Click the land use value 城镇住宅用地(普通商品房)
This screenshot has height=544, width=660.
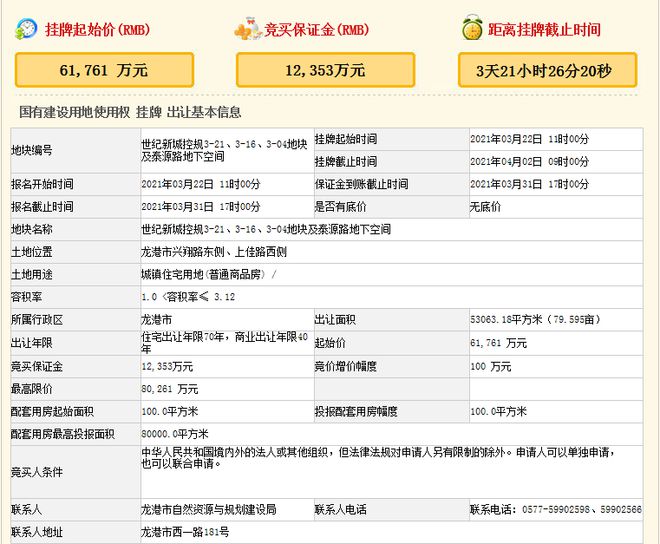click(206, 275)
